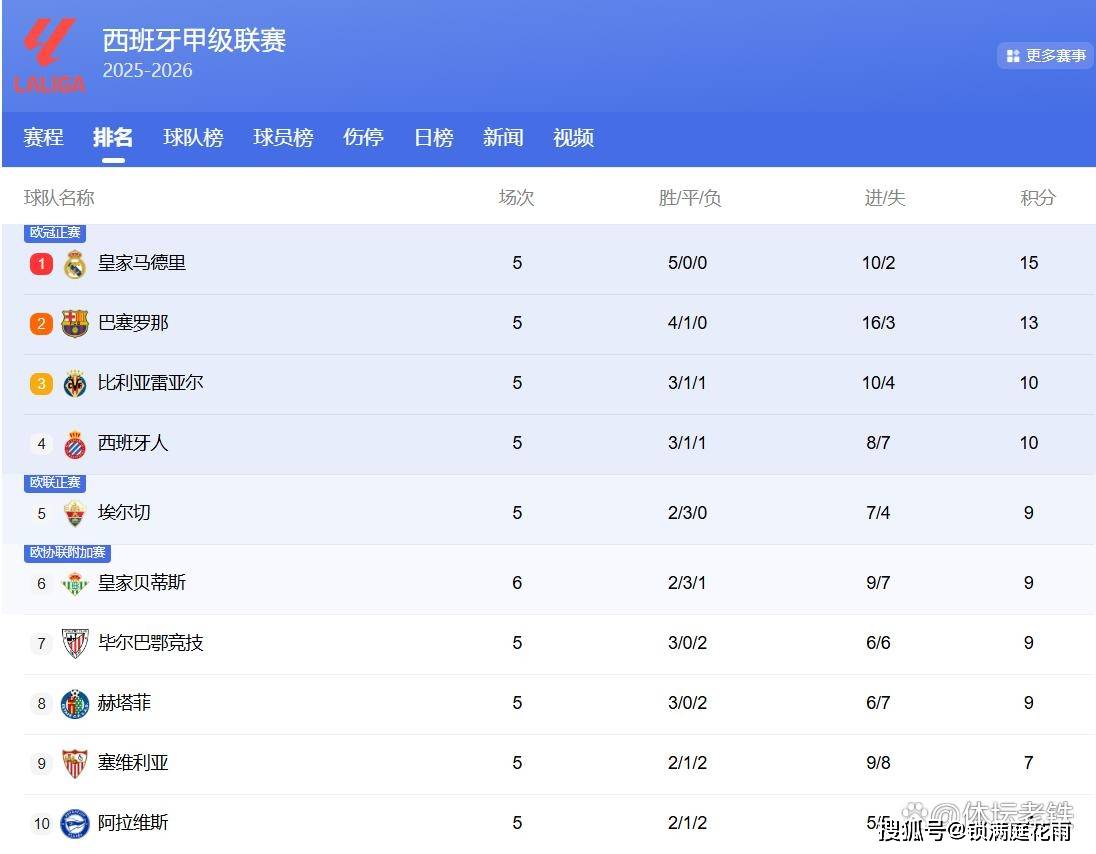Click Real Madrid's 15 points cell
This screenshot has height=854, width=1096.
tap(1029, 263)
